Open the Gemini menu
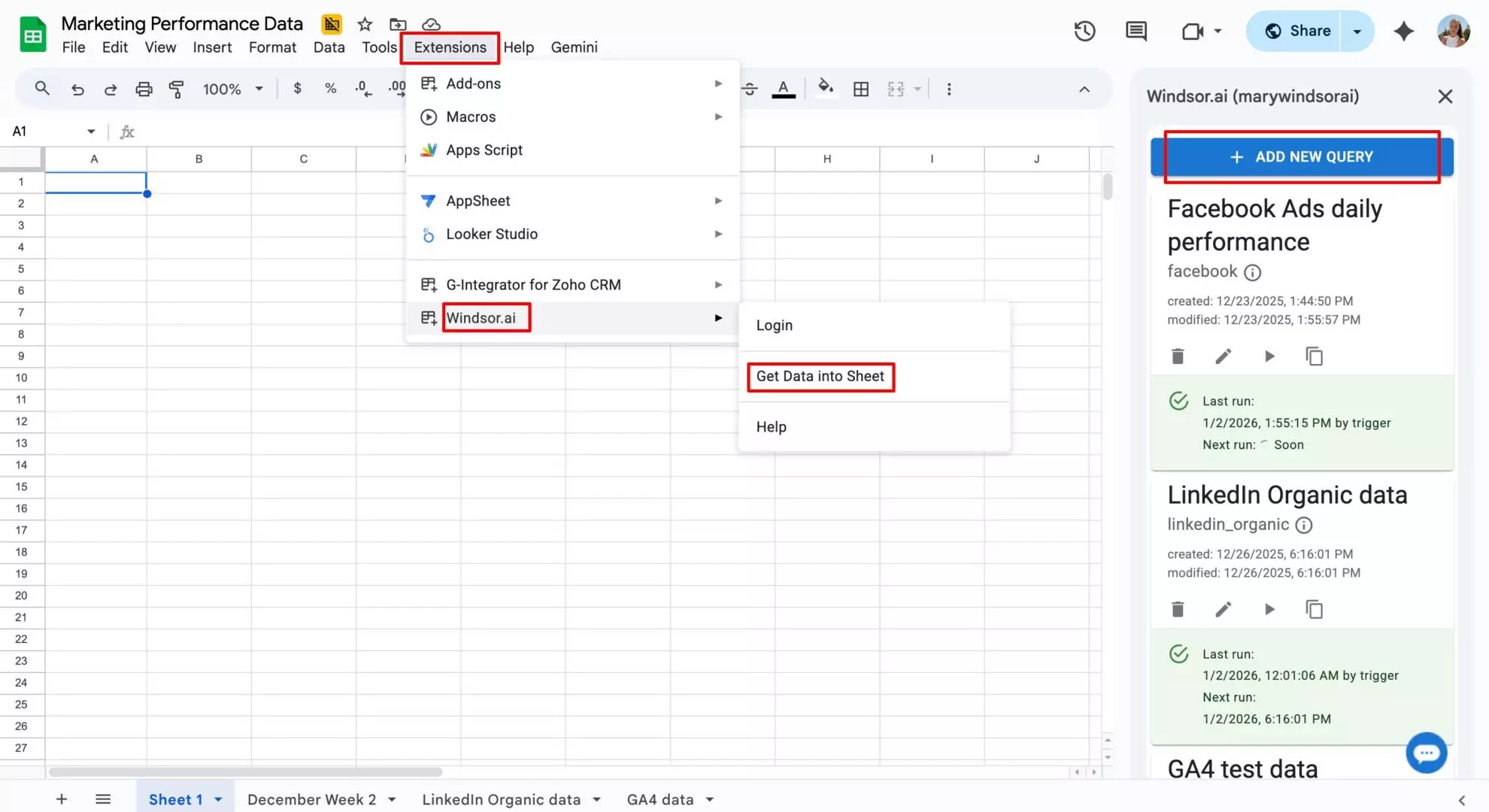This screenshot has width=1489, height=812. coord(574,47)
